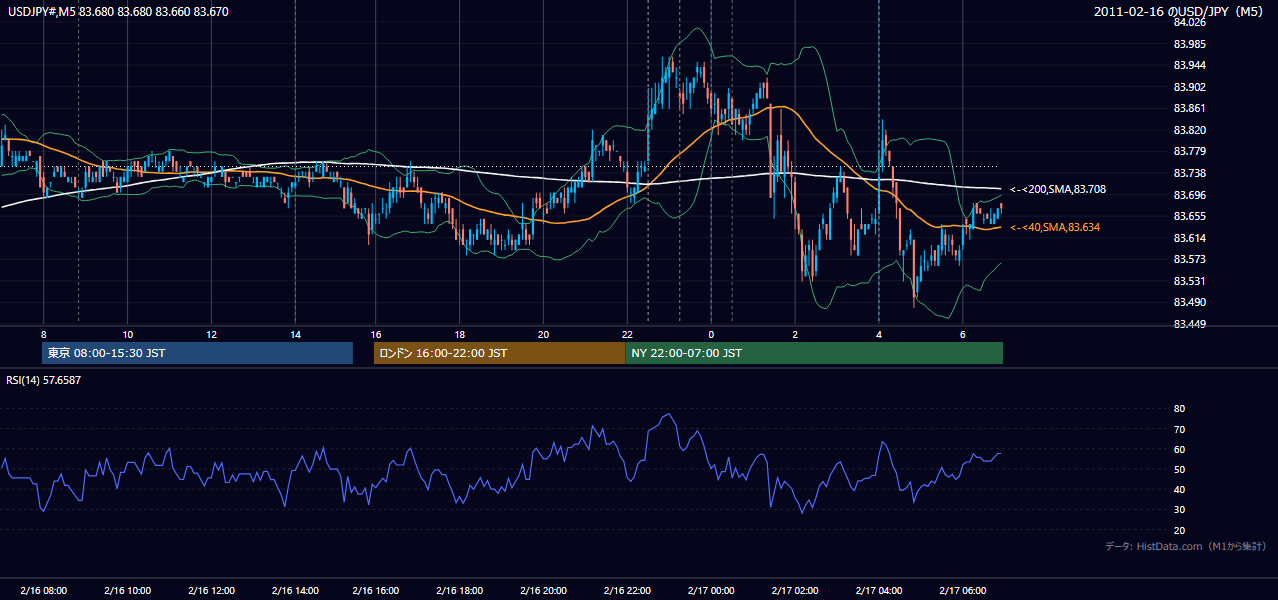Click the bottom date label 2/17 06:00
Viewport: 1278px width, 600px height.
coord(963,591)
